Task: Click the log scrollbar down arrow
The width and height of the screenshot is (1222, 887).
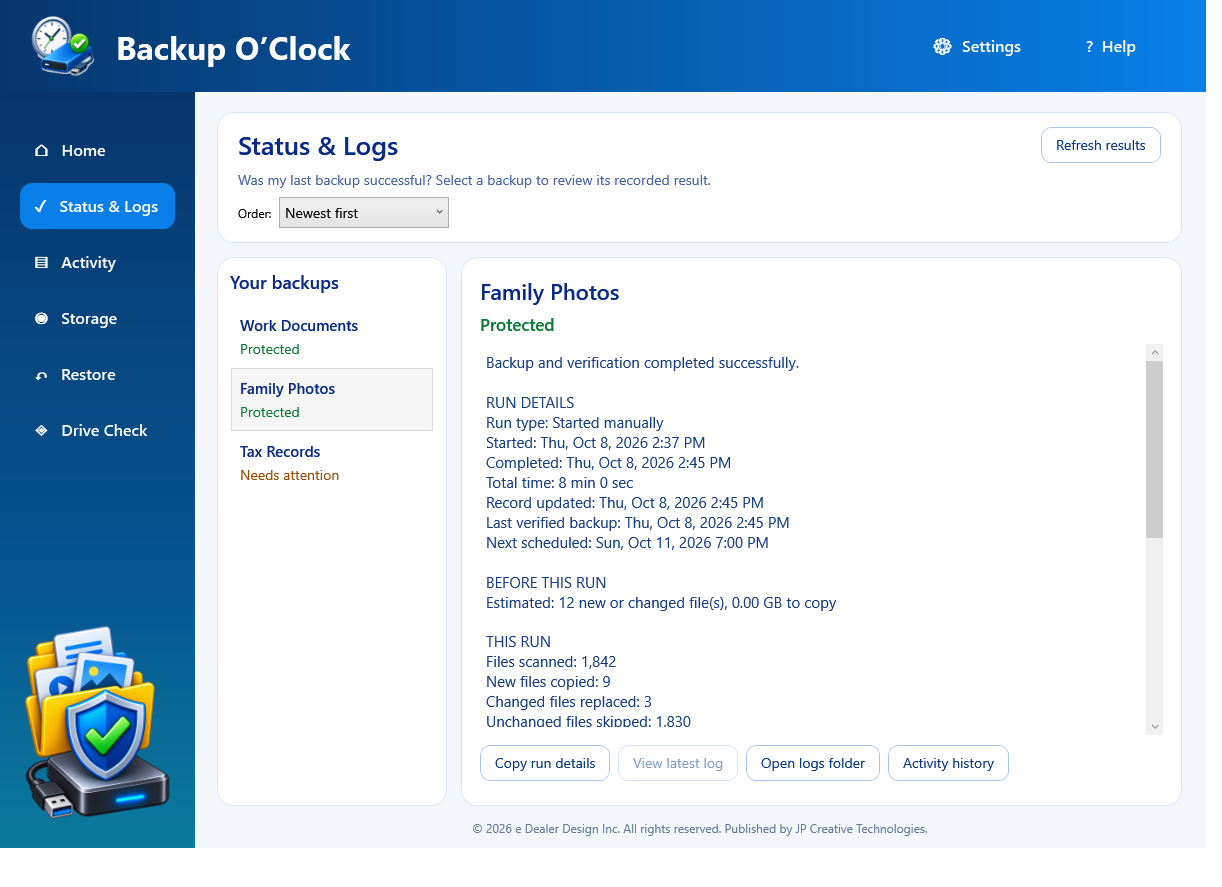Action: (x=1155, y=727)
